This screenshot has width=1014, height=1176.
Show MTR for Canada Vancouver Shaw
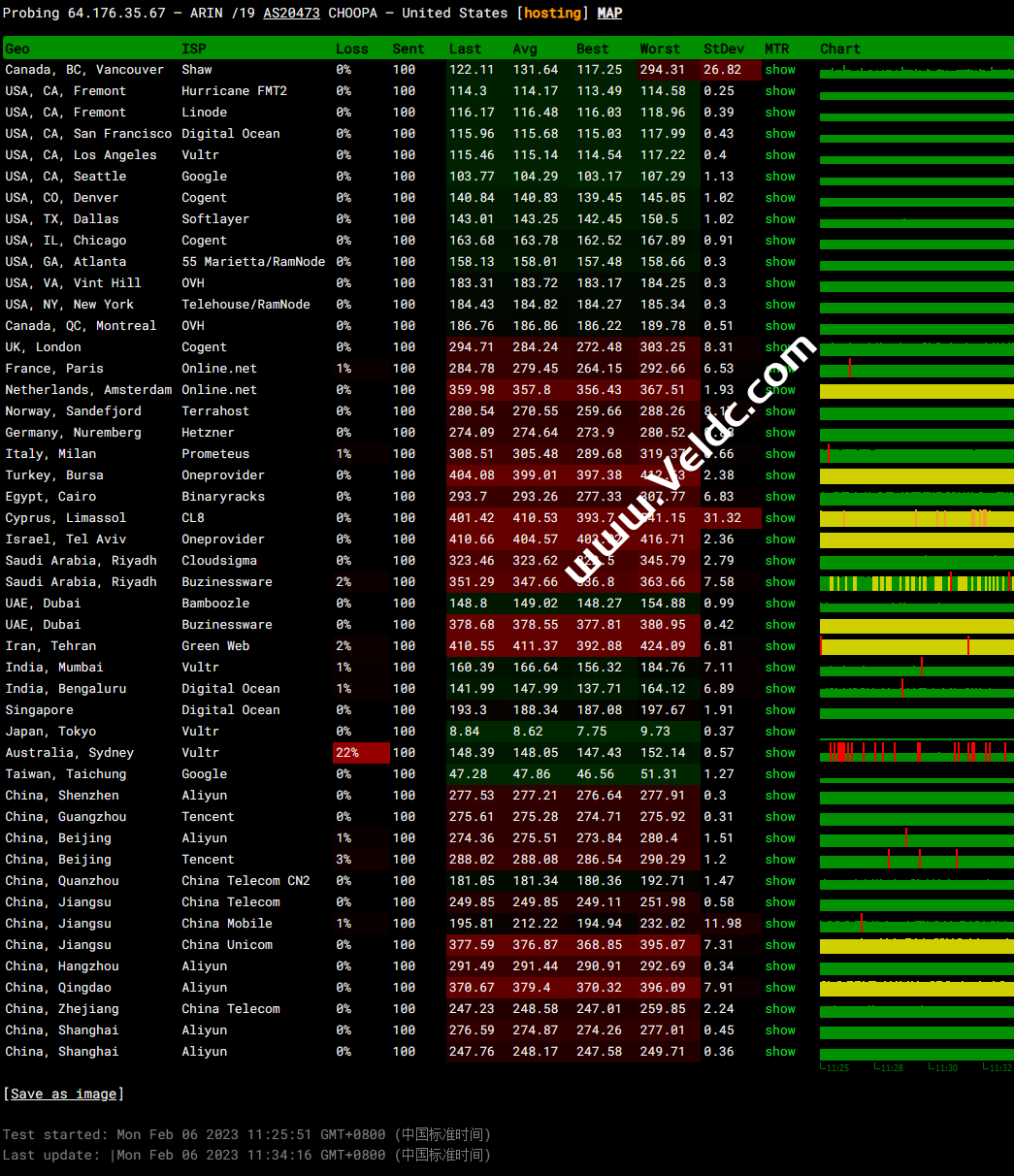[779, 70]
